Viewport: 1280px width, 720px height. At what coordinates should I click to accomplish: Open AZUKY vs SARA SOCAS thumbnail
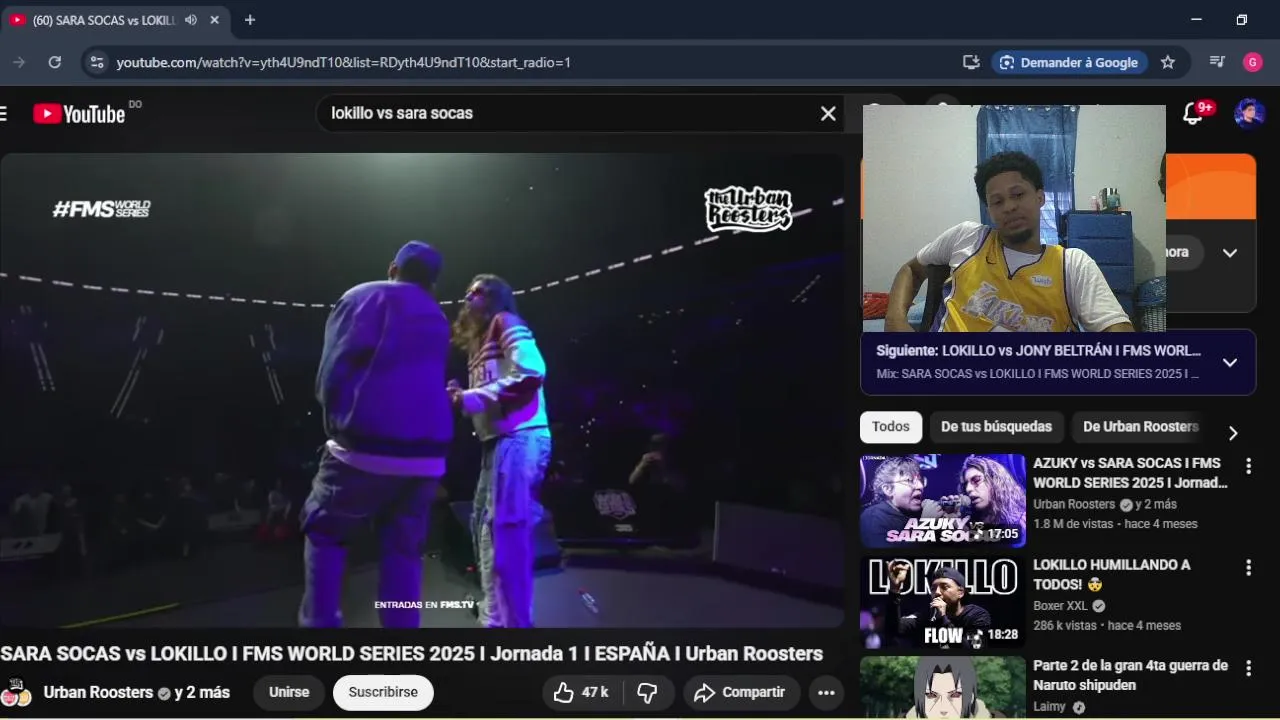click(x=943, y=501)
